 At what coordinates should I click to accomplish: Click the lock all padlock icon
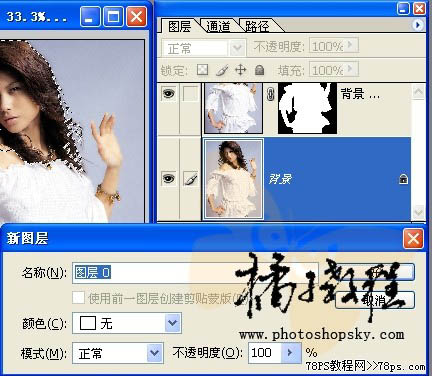(259, 70)
